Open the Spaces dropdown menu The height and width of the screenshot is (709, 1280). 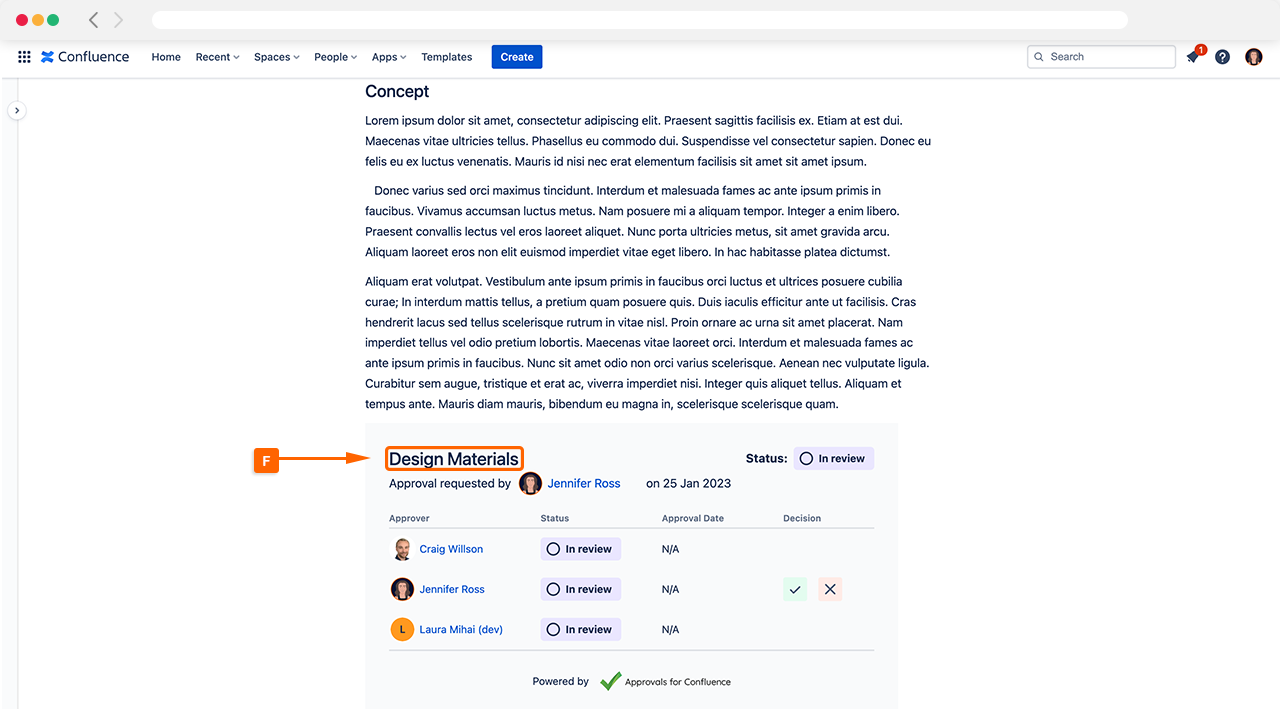[276, 57]
